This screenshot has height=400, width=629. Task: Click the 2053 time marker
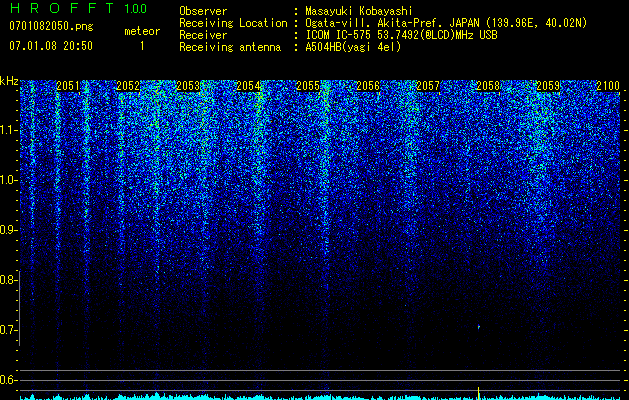pyautogui.click(x=188, y=85)
